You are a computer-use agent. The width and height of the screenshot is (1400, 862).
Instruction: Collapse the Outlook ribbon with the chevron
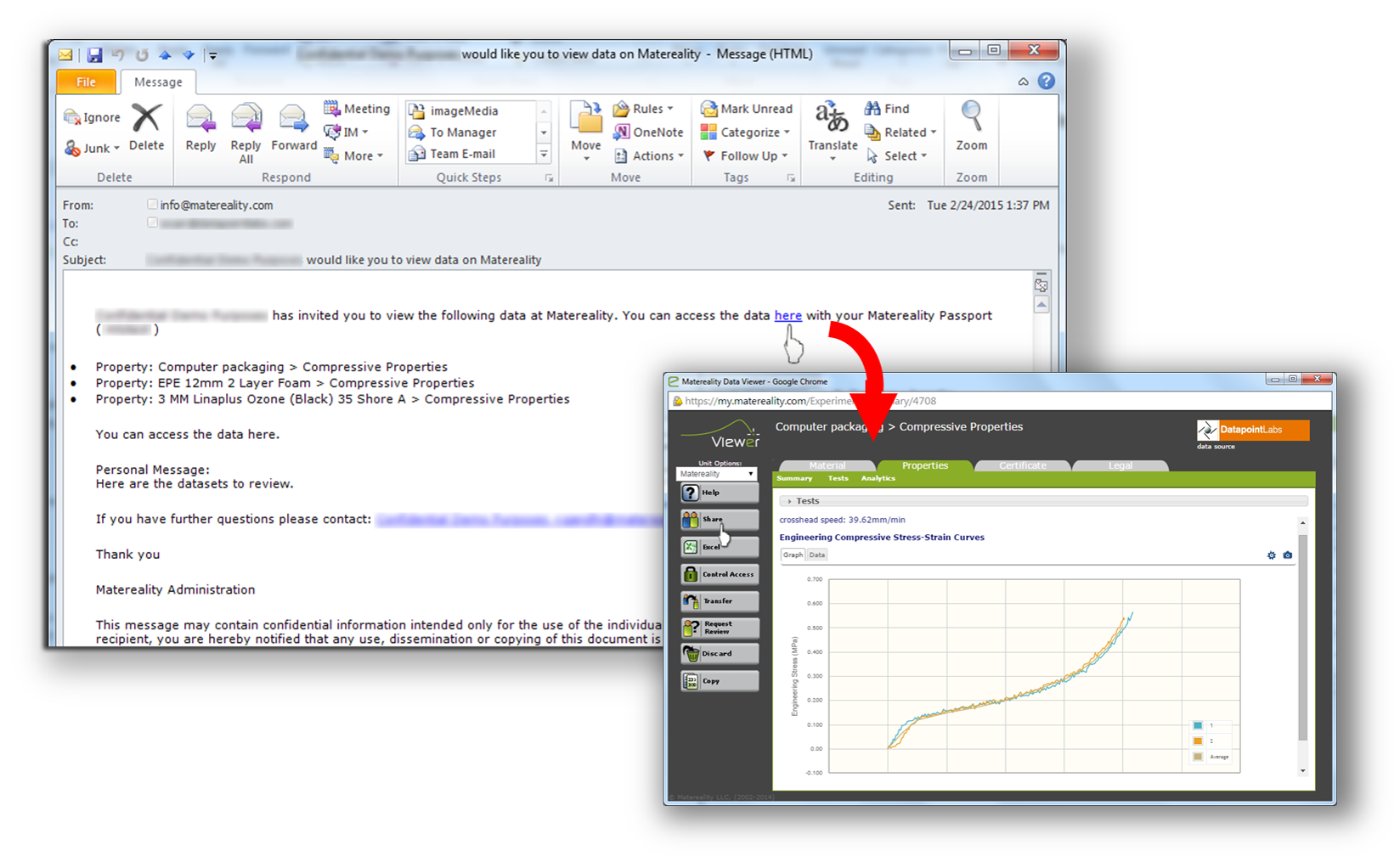(1023, 82)
